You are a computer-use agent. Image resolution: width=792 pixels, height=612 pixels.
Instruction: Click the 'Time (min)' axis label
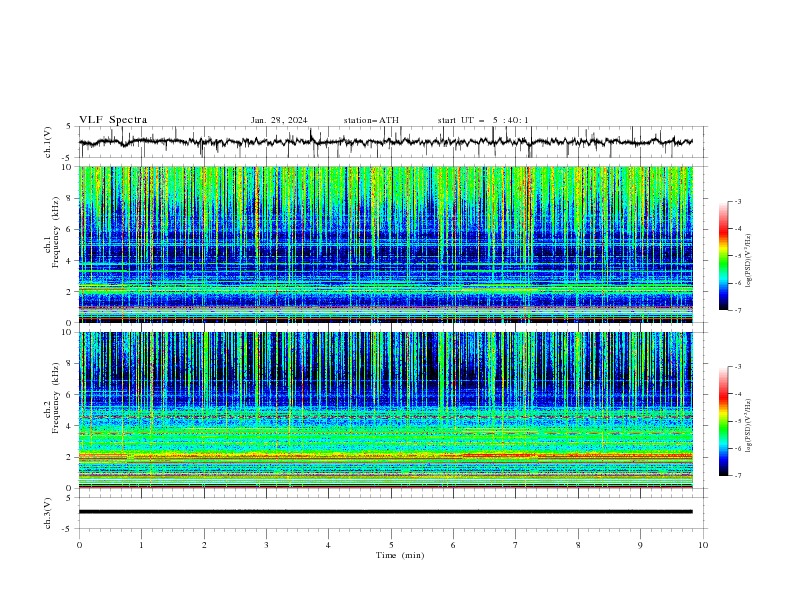(x=400, y=555)
